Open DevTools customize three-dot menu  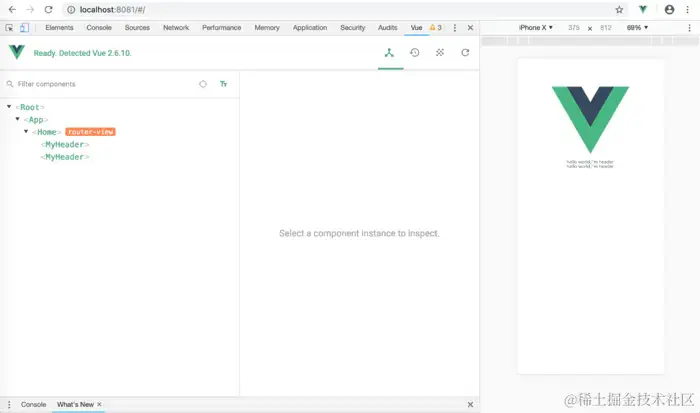point(454,28)
